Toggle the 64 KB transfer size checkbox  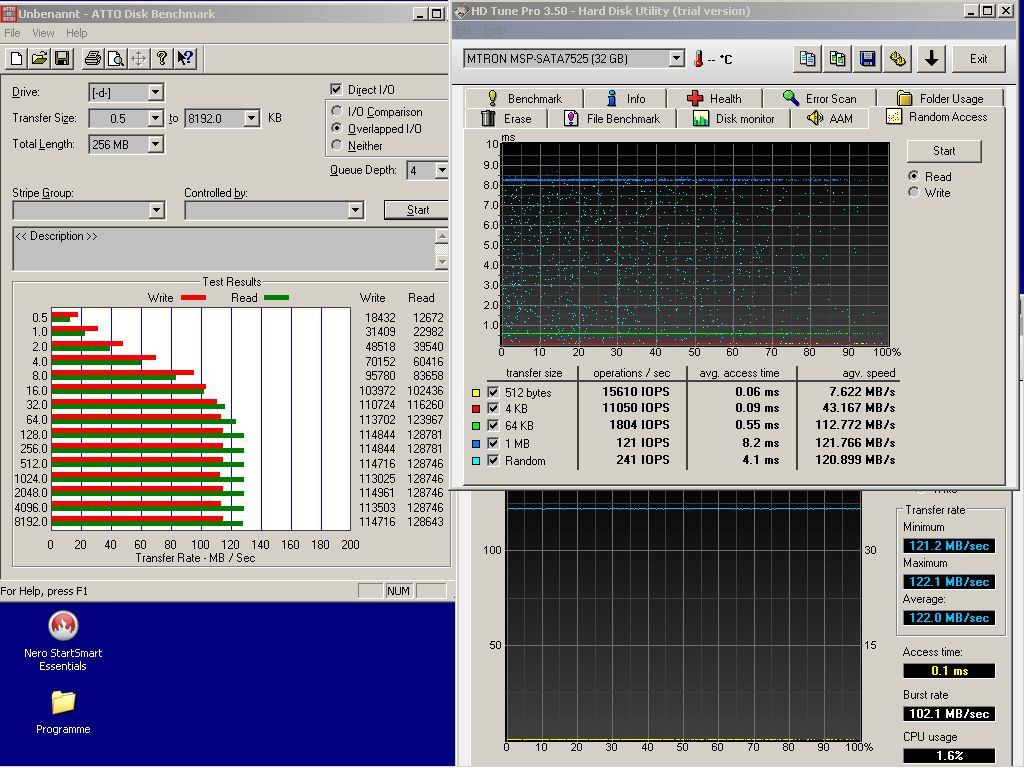pyautogui.click(x=494, y=426)
